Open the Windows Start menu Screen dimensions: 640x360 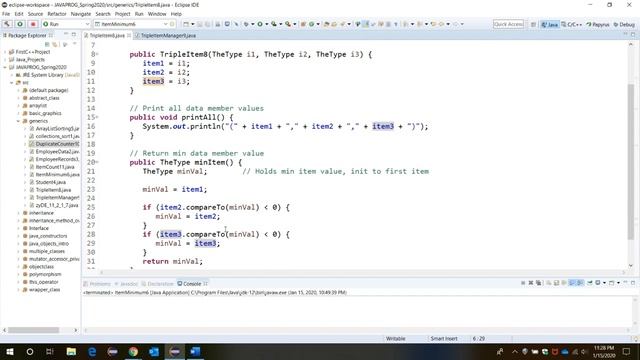(x=10, y=351)
